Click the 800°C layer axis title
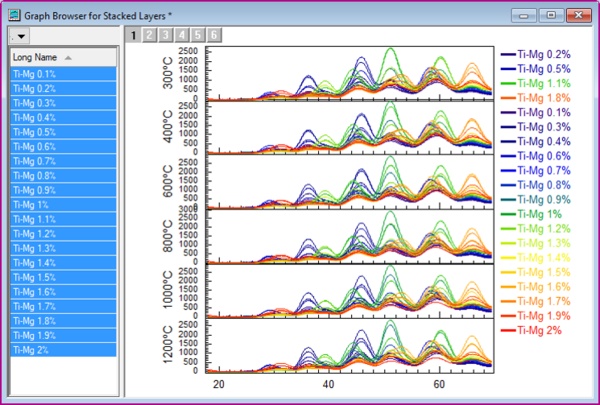Viewport: 600px width, 405px height. click(x=168, y=236)
